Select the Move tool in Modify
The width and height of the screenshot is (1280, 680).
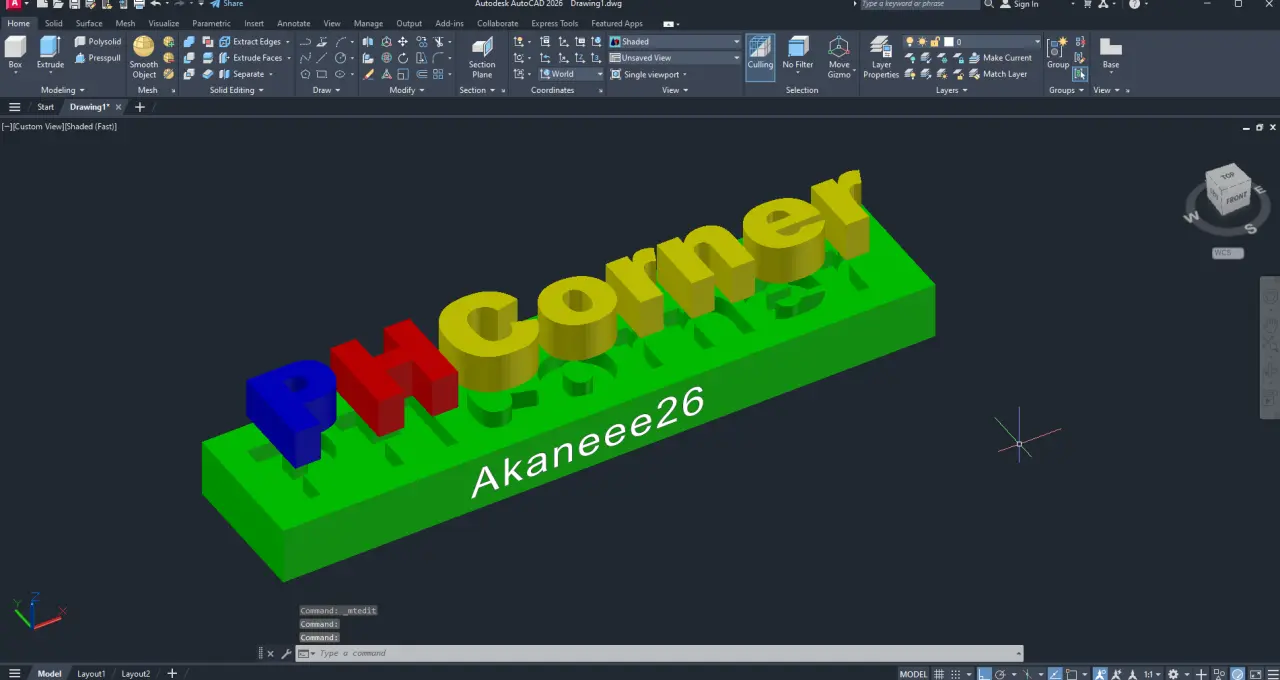(x=403, y=42)
